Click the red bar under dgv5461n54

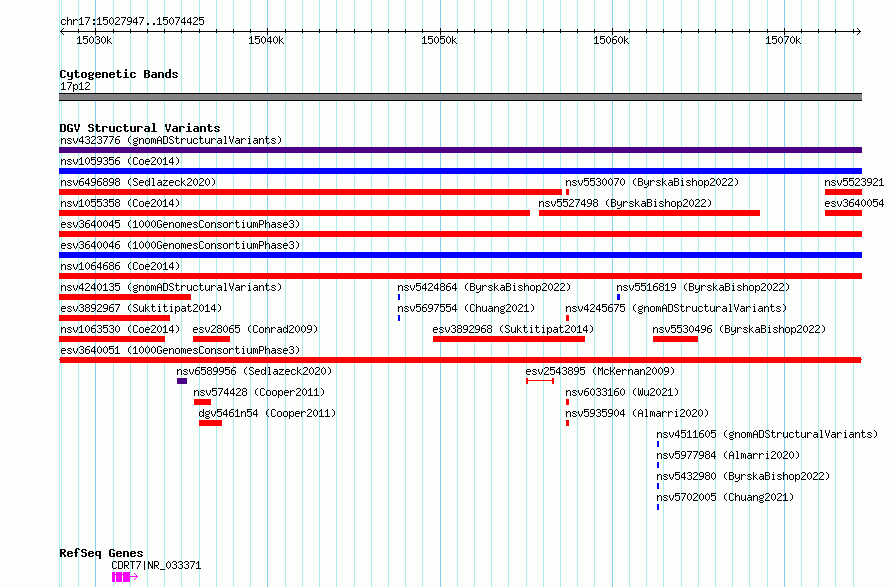point(210,423)
